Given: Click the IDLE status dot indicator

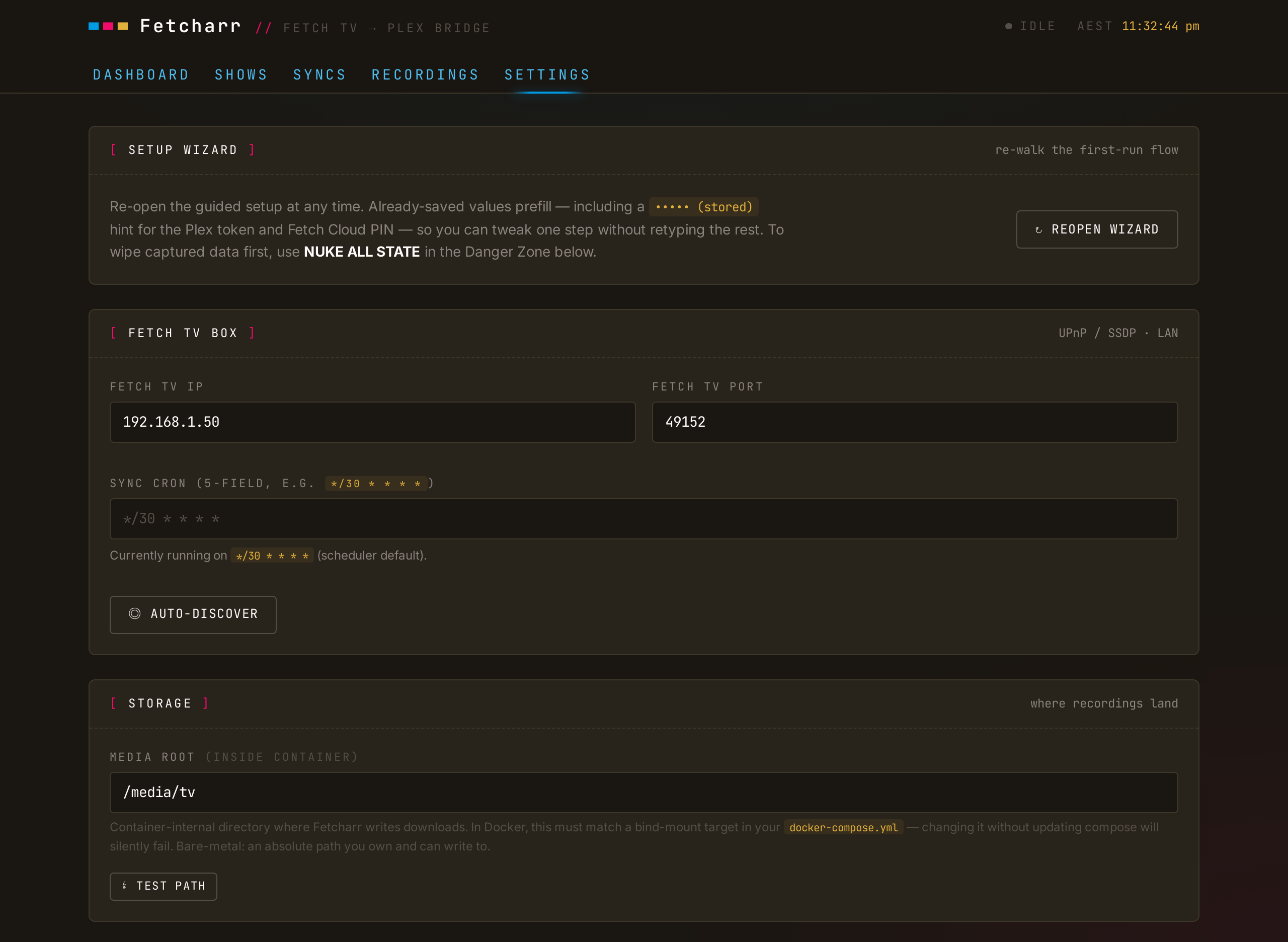Looking at the screenshot, I should (1009, 26).
